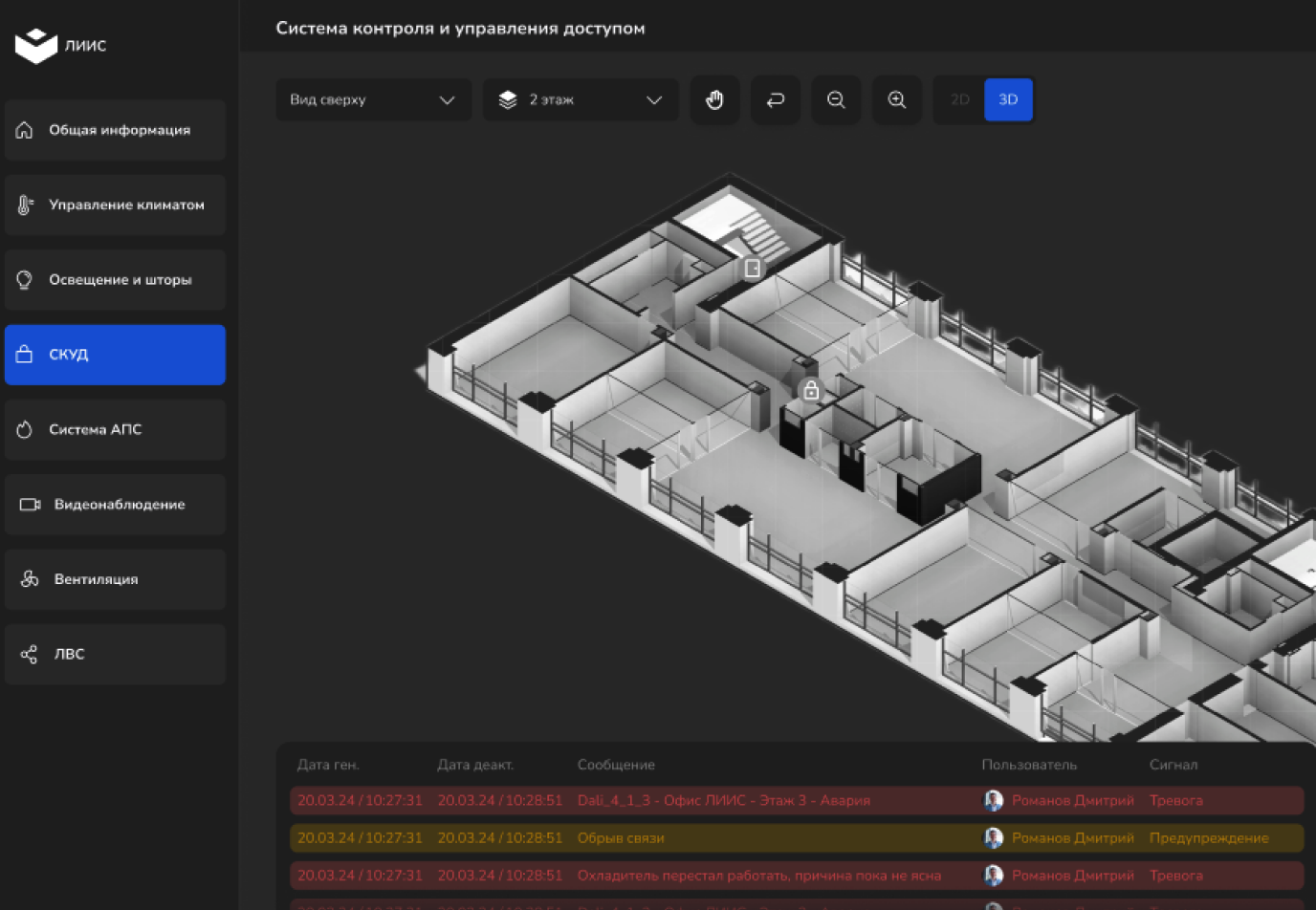1316x910 pixels.
Task: Click the door marker on the floor plan
Action: (753, 269)
